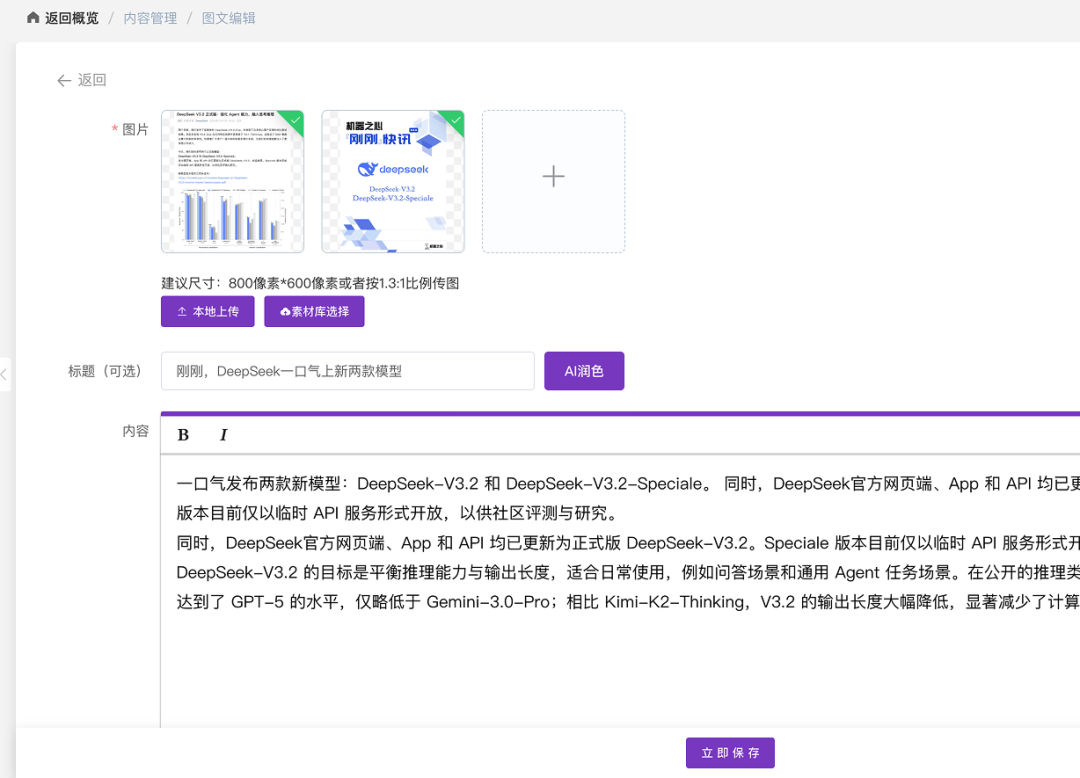Click the home icon in the breadcrumb
This screenshot has height=778, width=1080.
click(x=33, y=18)
